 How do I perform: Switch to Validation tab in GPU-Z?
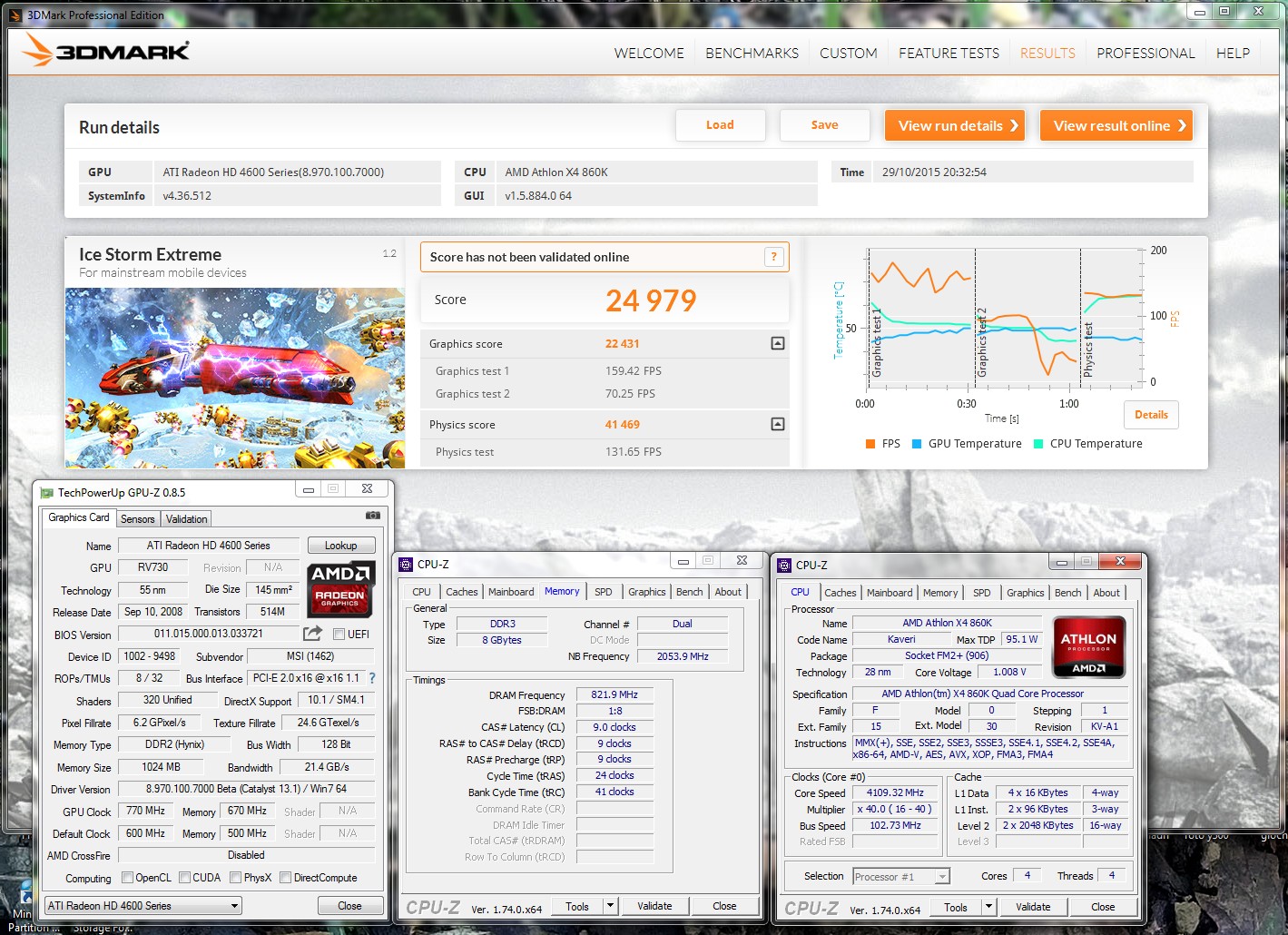coord(187,518)
